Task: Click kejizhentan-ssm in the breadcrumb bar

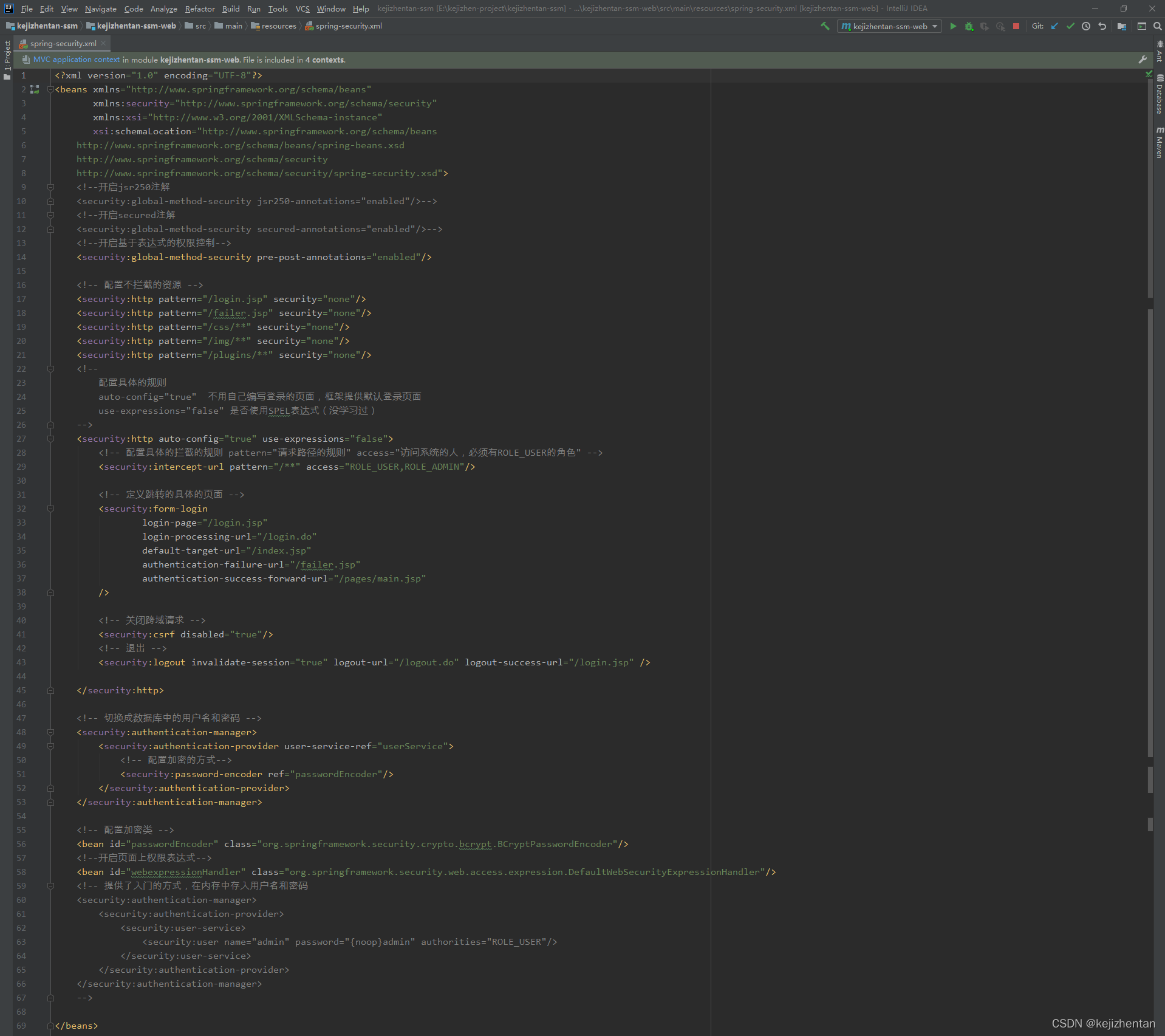Action: click(42, 26)
